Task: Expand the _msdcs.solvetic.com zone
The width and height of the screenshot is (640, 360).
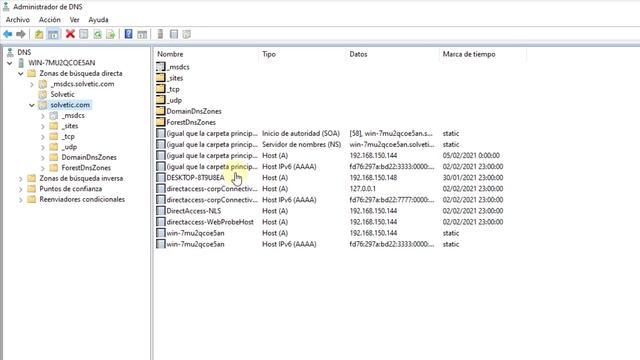Action: (32, 84)
